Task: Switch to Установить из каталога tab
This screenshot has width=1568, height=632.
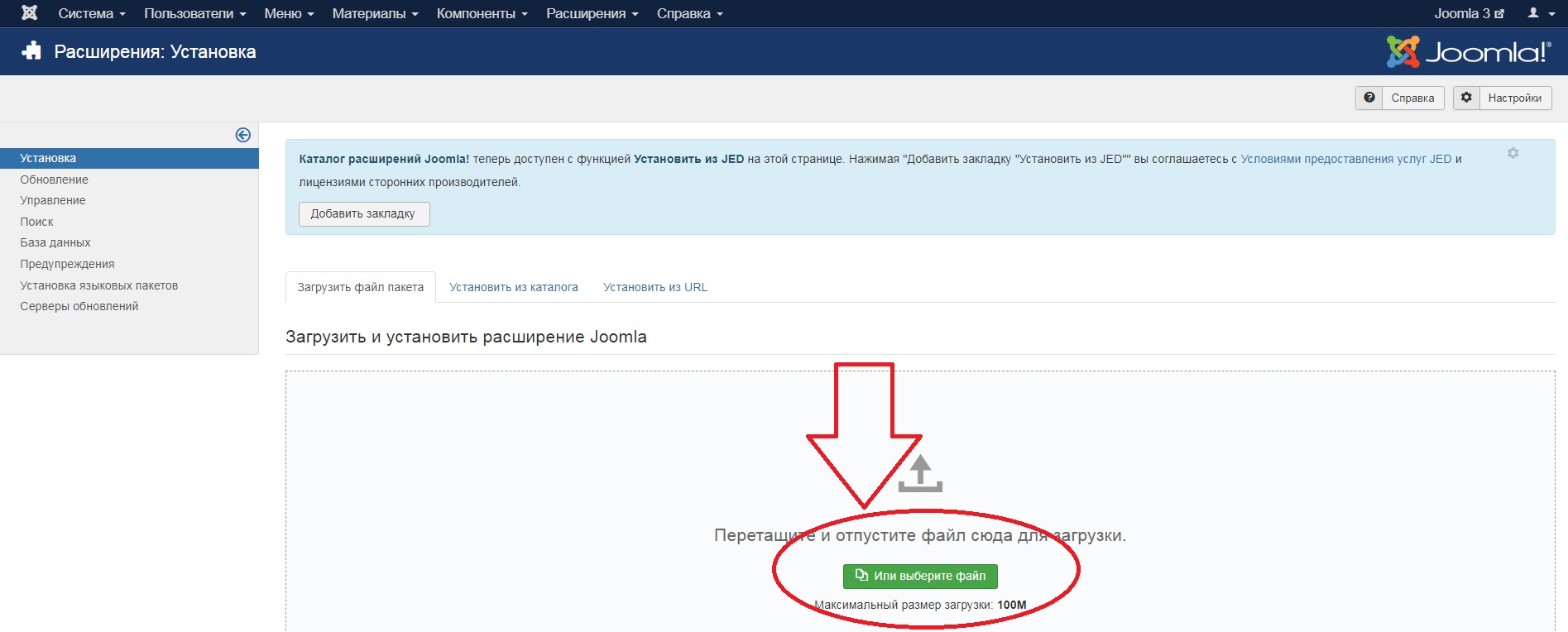Action: tap(513, 287)
